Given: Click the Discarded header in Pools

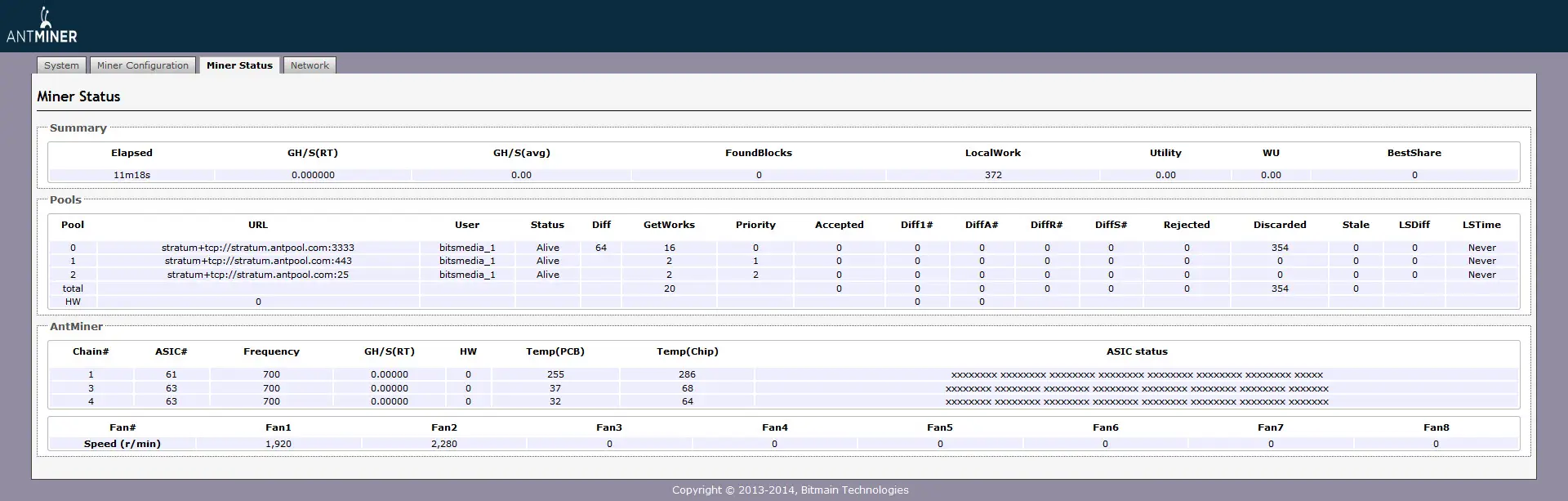Looking at the screenshot, I should point(1280,225).
